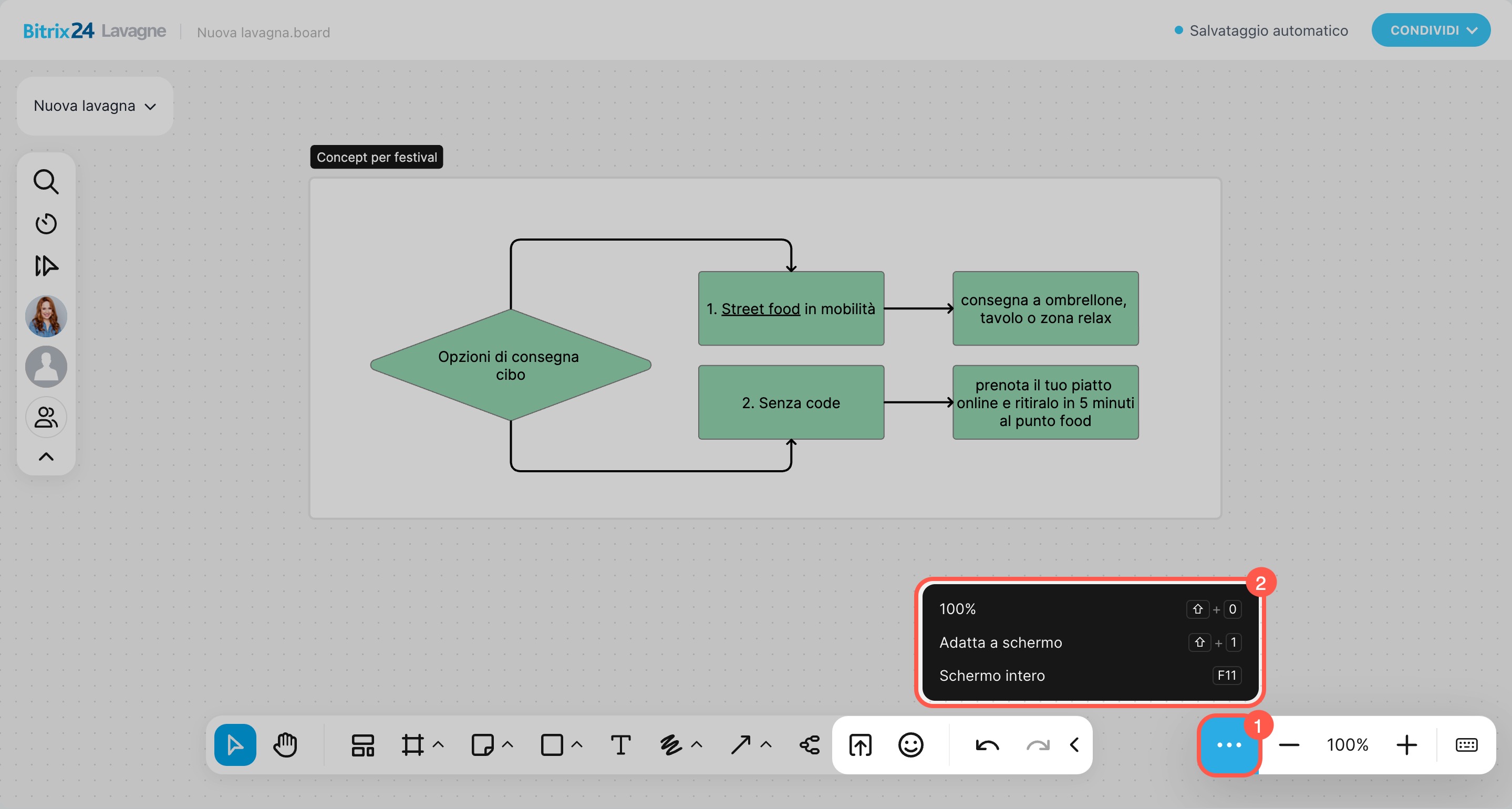Click the templates layout icon
1512x809 pixels.
pos(363,745)
